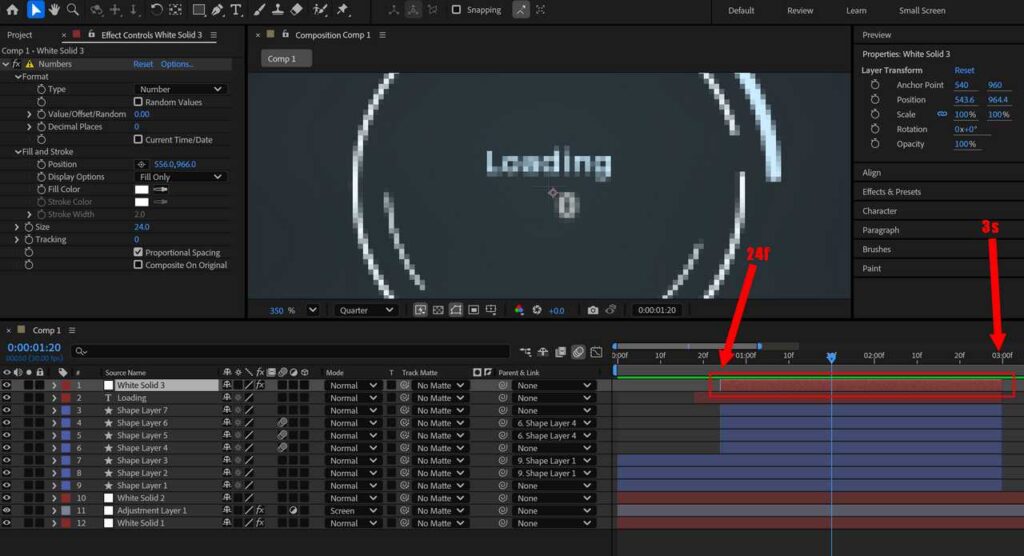The width and height of the screenshot is (1024, 556).
Task: Select the Eraser tool
Action: (x=296, y=10)
